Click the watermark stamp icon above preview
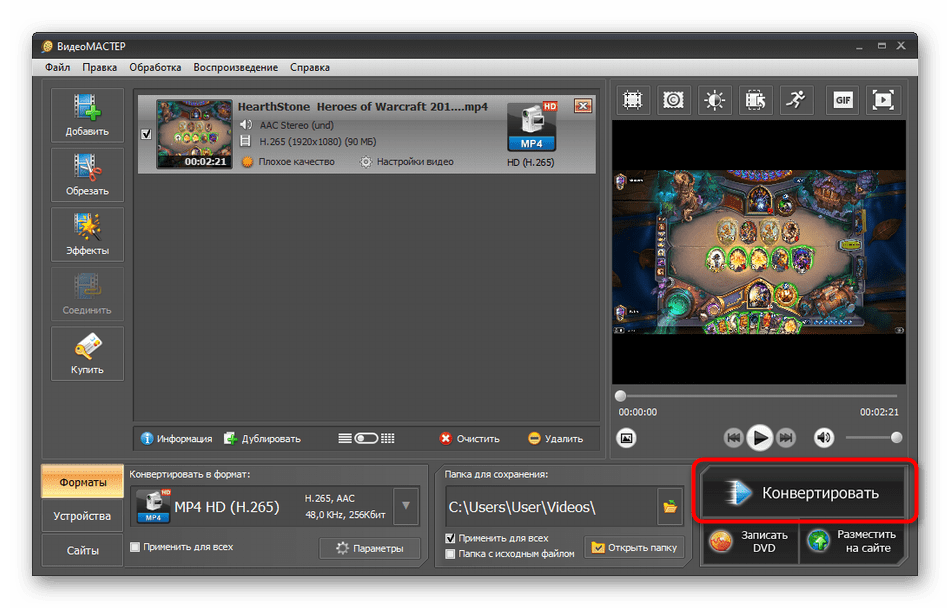 pos(673,100)
